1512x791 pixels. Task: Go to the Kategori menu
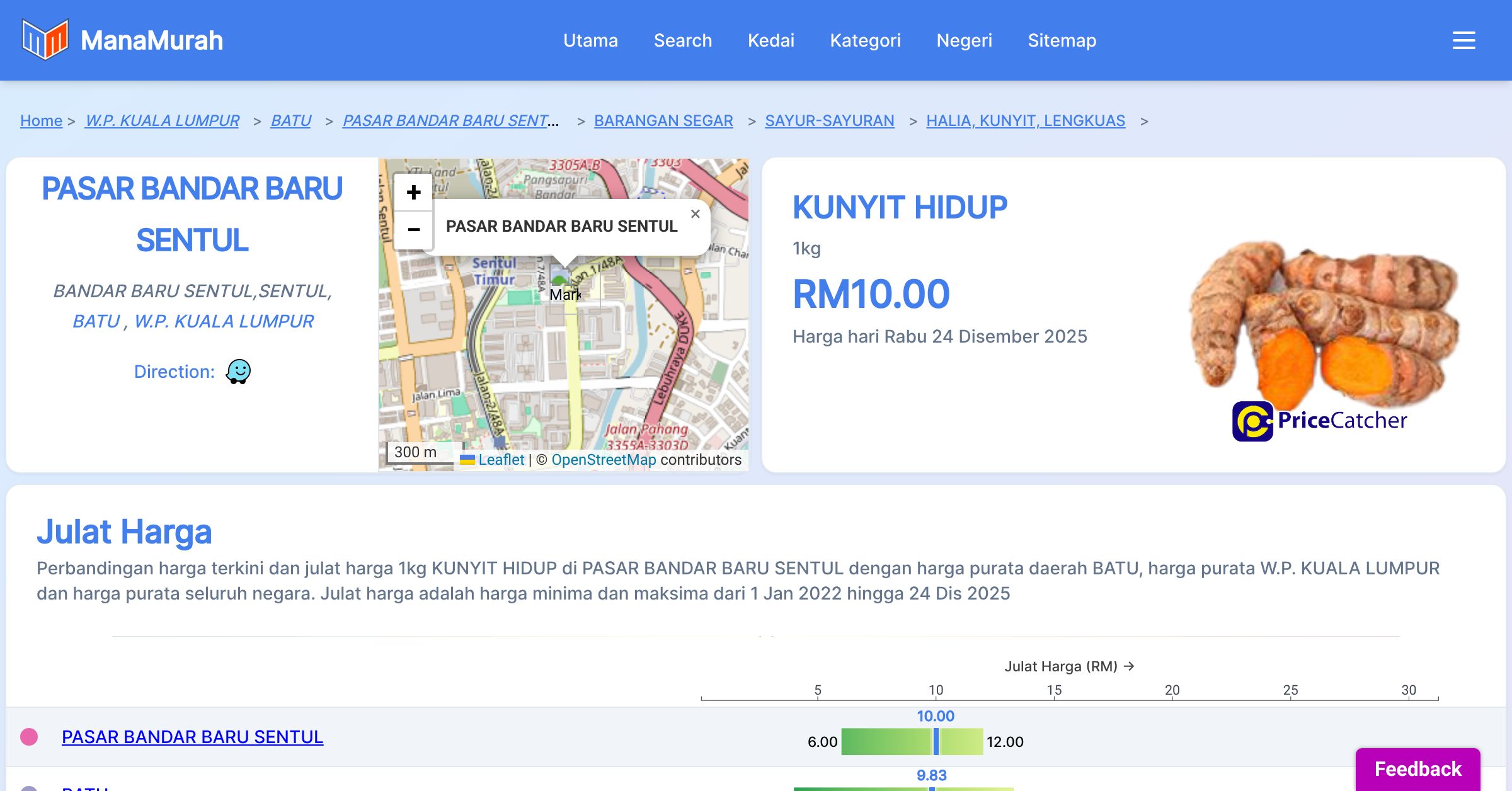tap(865, 40)
